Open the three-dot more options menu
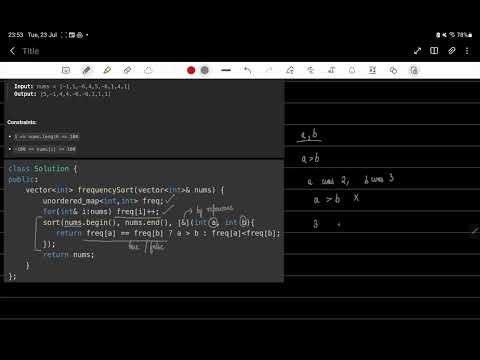This screenshot has width=480, height=360. click(x=467, y=51)
